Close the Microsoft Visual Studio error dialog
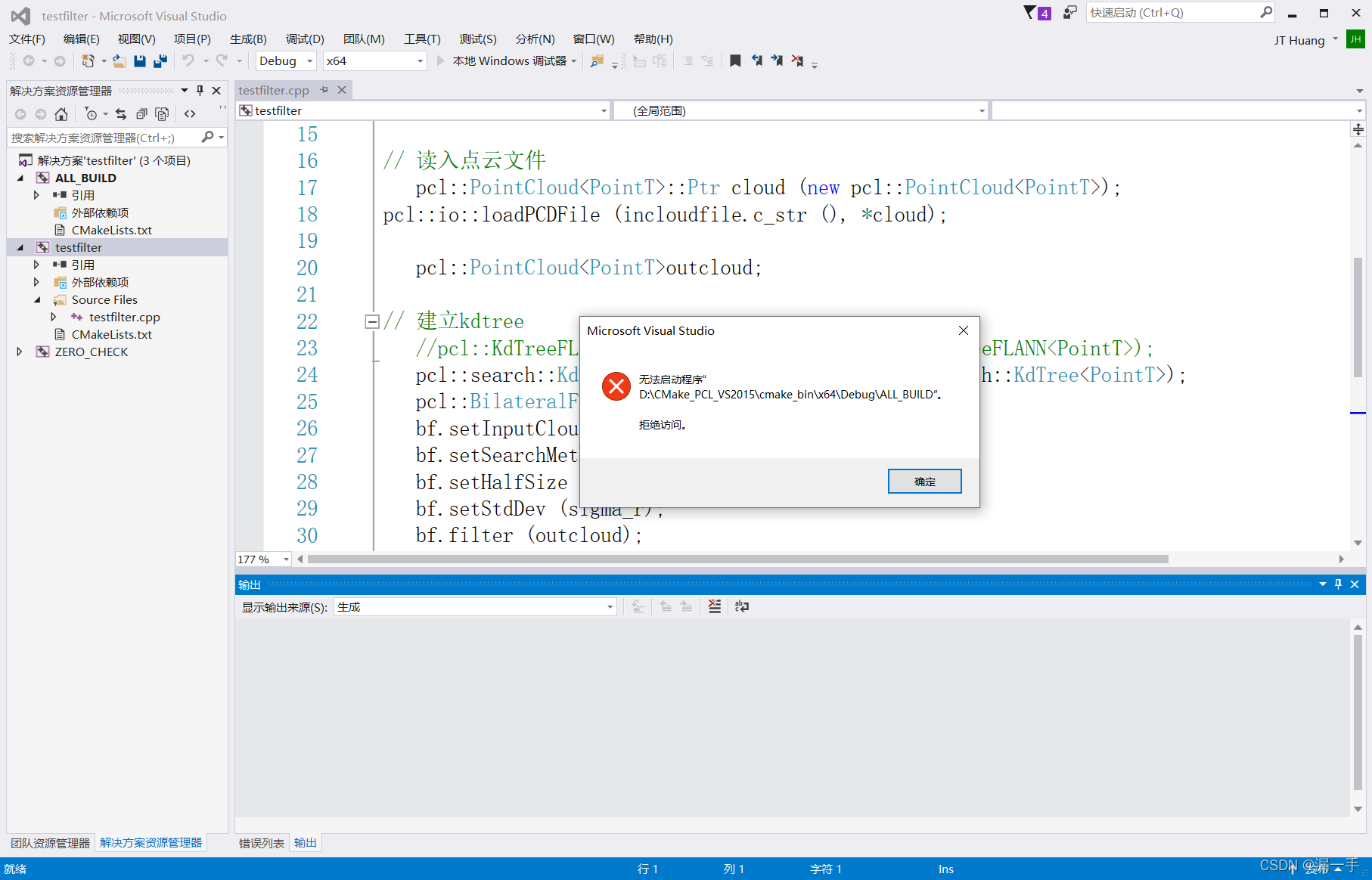Screen dimensions: 1372x880 click(963, 330)
